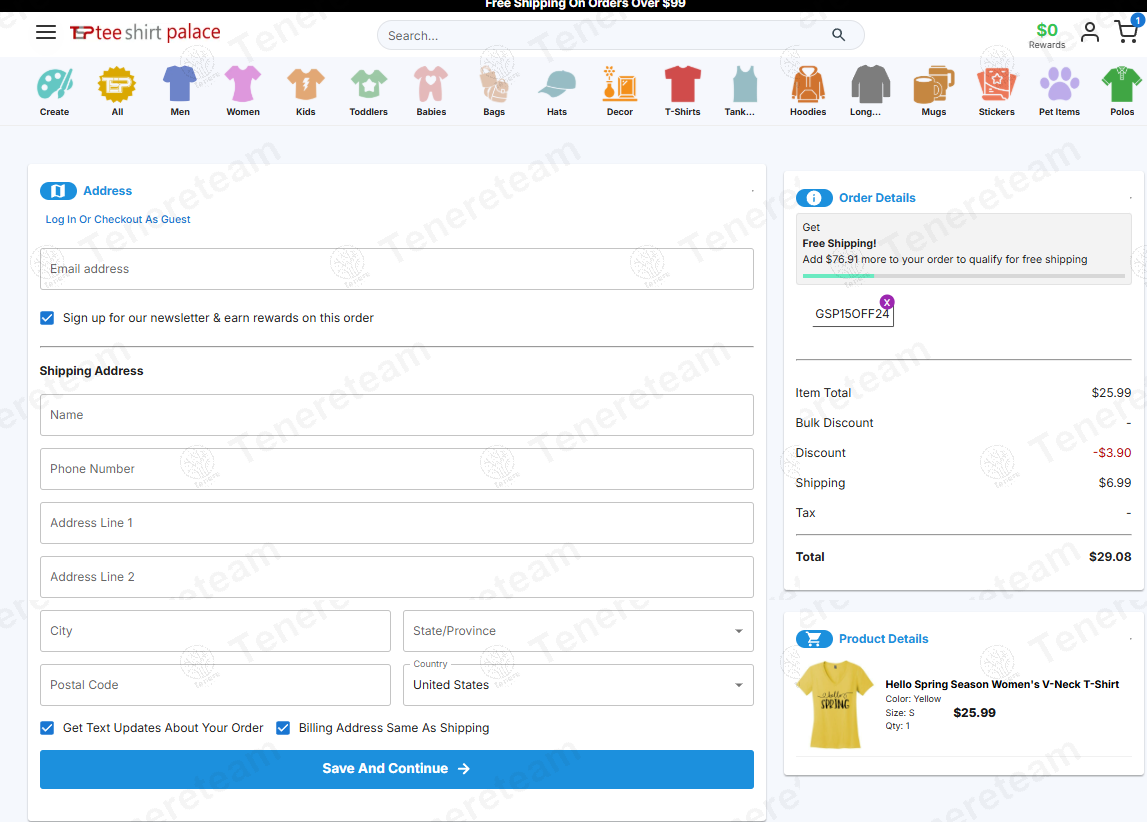Viewport: 1147px width, 822px height.
Task: Click the search magnifier icon
Action: [x=838, y=35]
